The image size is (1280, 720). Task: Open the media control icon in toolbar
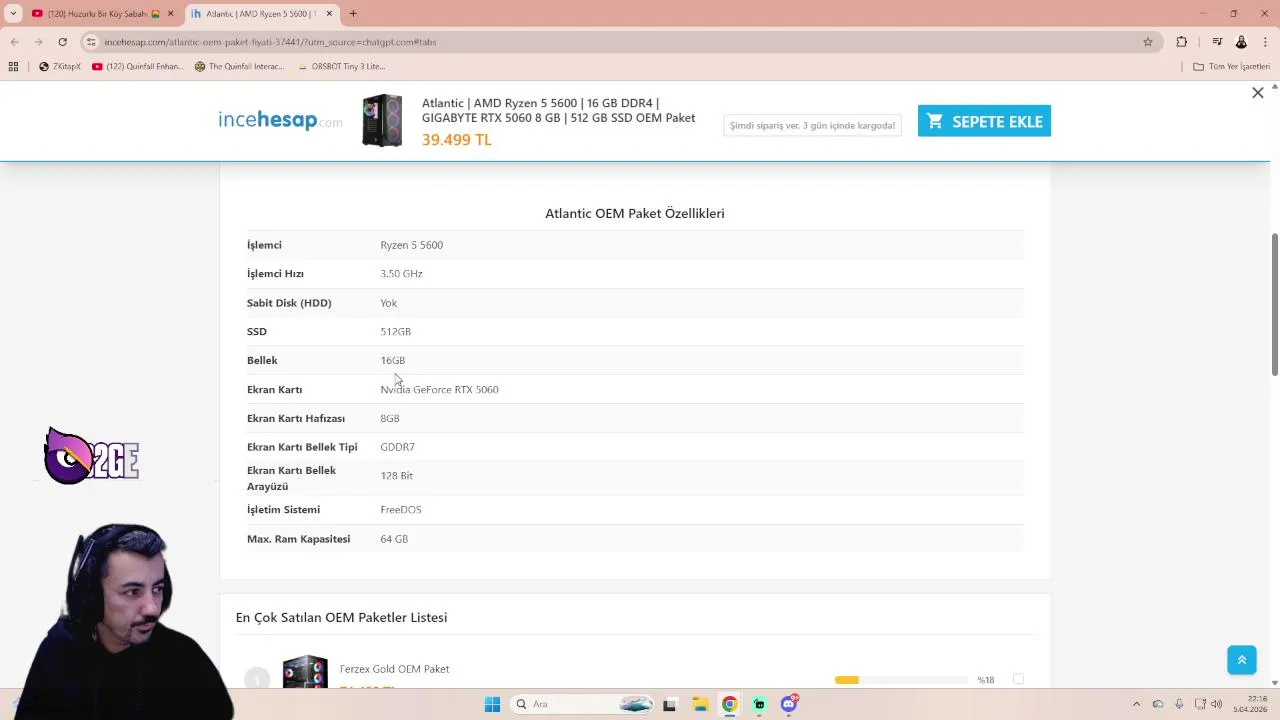tap(1217, 42)
